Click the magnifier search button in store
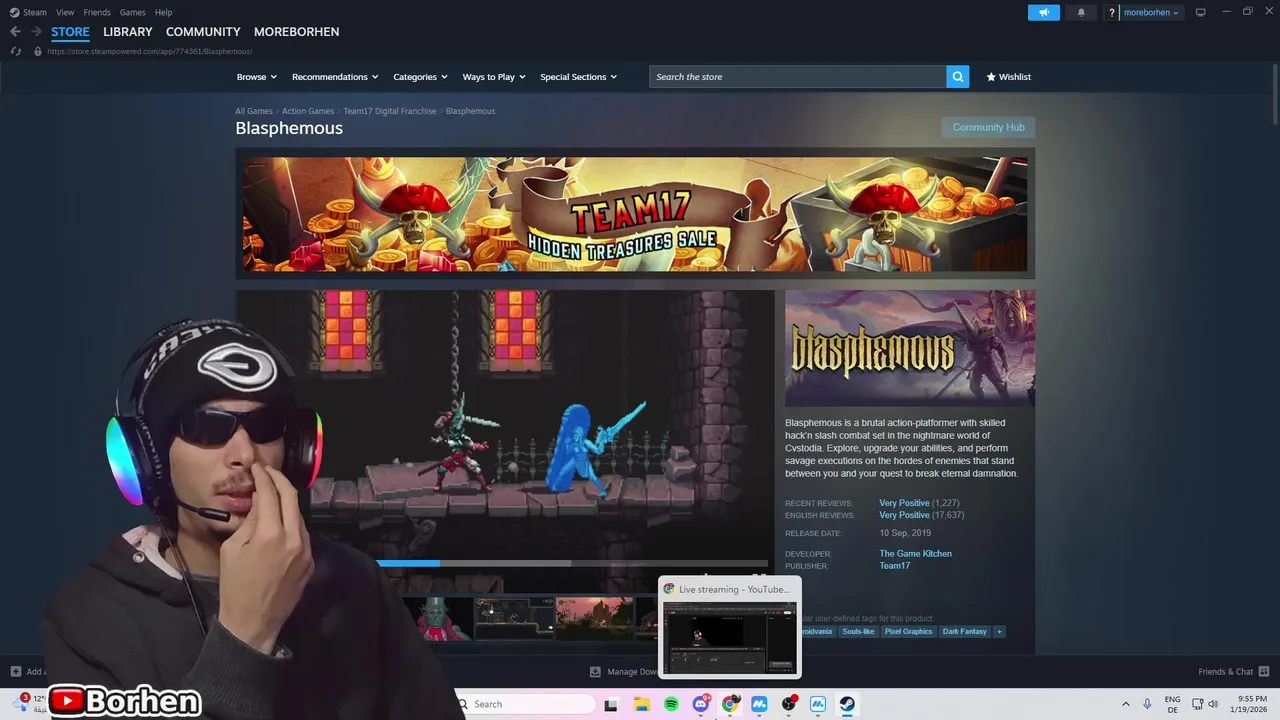This screenshot has width=1280, height=720. pyautogui.click(x=958, y=77)
